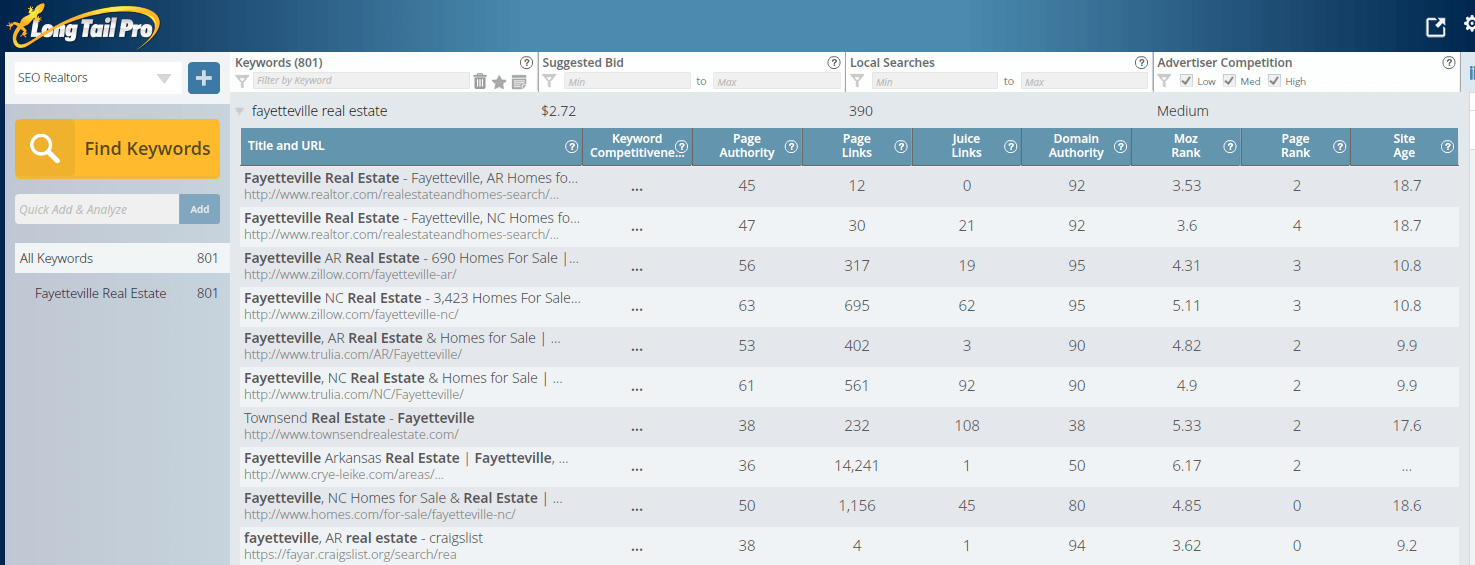Click the magnifier icon on Find Keywords
This screenshot has width=1475, height=565.
[x=45, y=148]
